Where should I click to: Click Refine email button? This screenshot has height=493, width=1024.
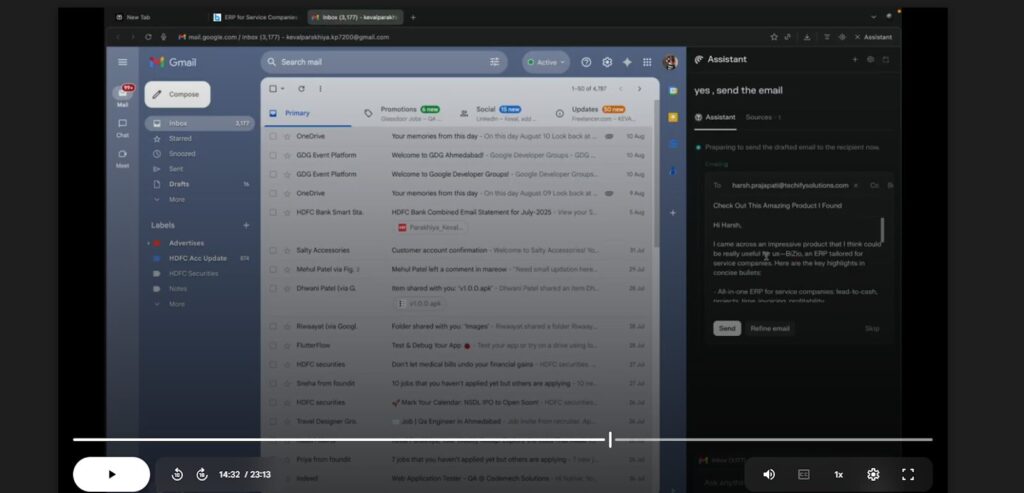[x=770, y=328]
